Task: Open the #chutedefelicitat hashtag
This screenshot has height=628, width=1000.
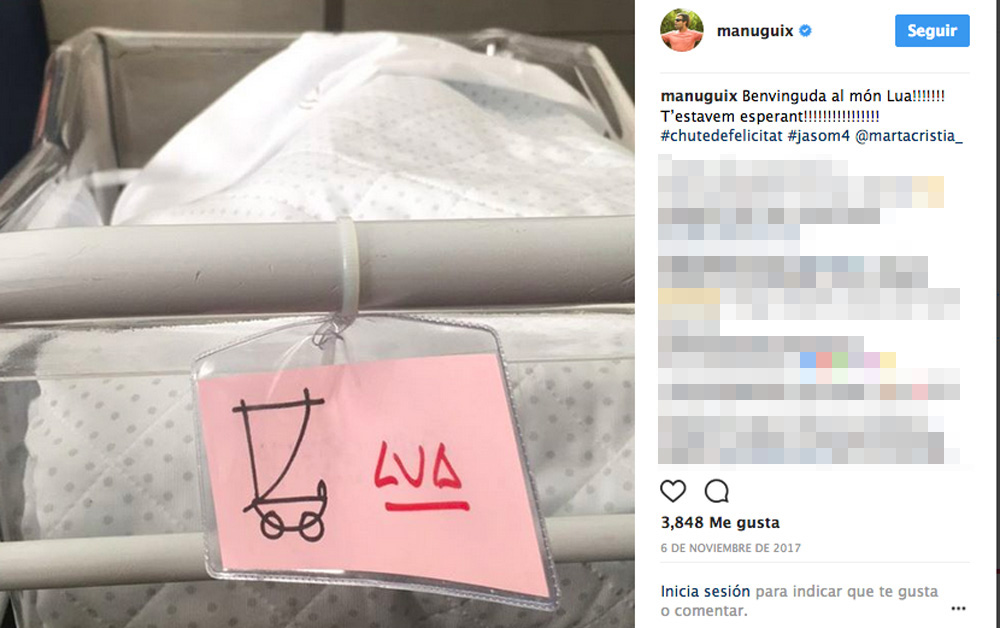Action: tap(721, 136)
